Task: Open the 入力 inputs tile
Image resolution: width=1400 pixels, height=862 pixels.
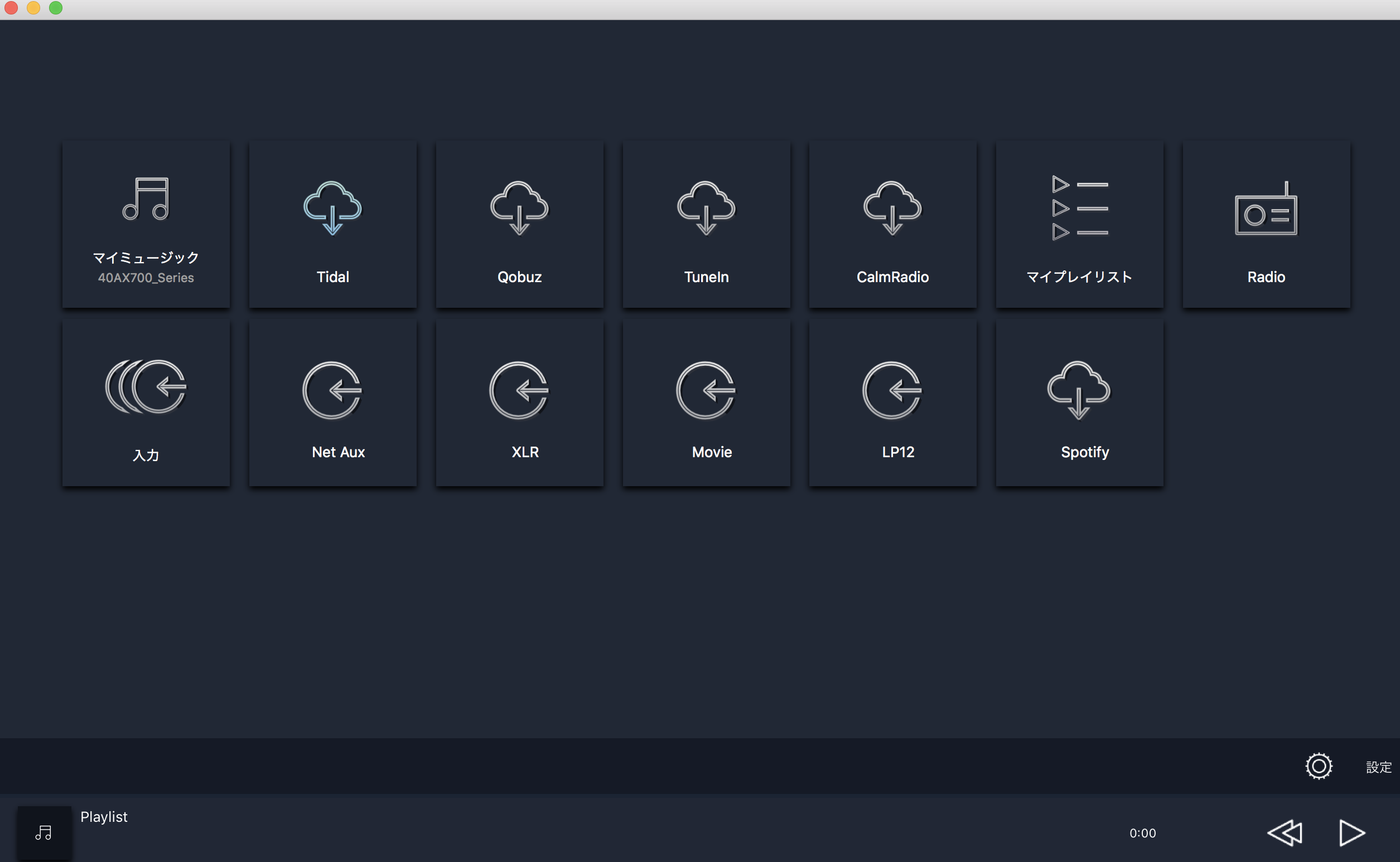Action: pyautogui.click(x=146, y=403)
